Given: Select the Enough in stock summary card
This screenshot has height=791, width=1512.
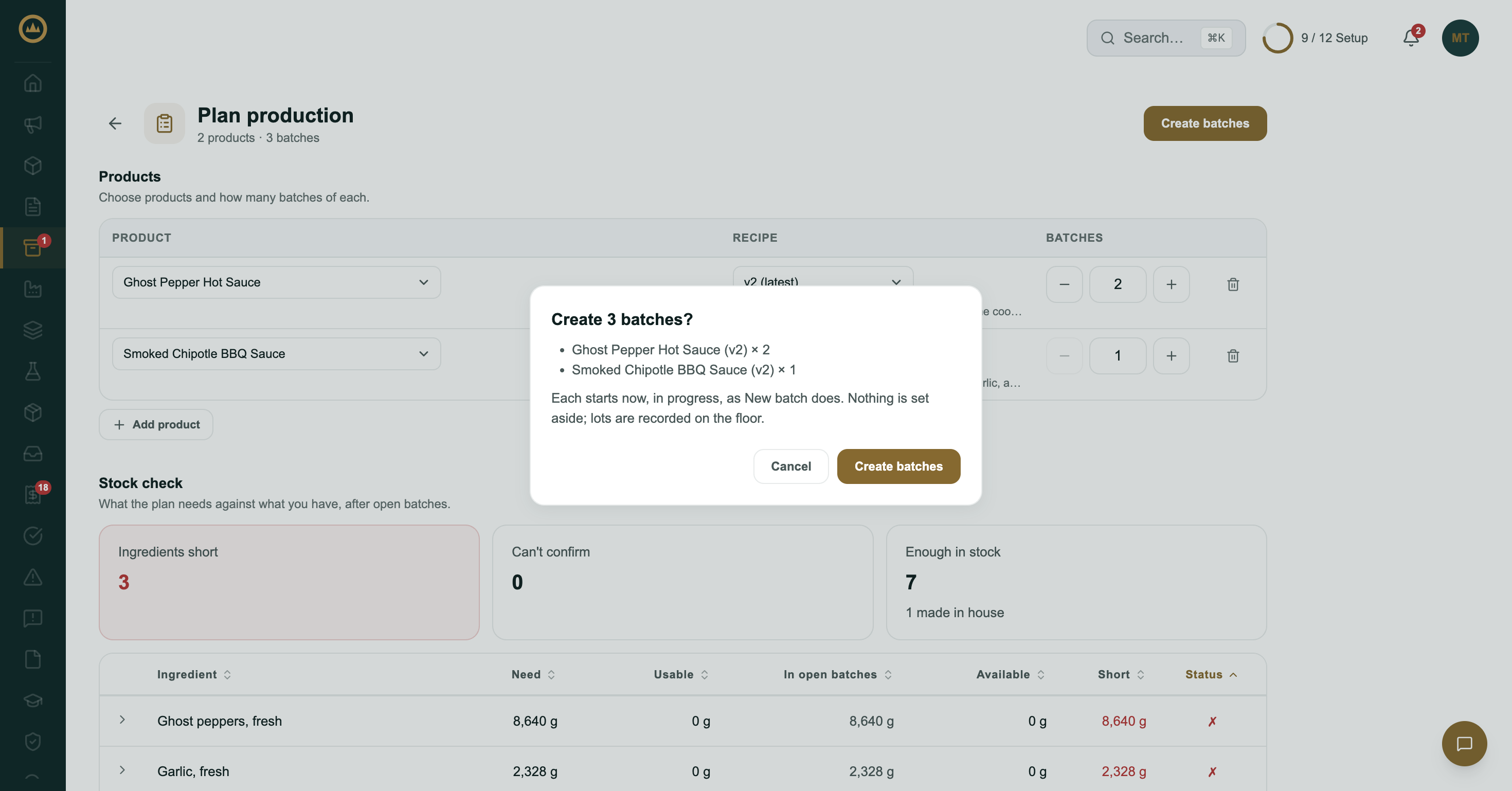Looking at the screenshot, I should (1076, 582).
